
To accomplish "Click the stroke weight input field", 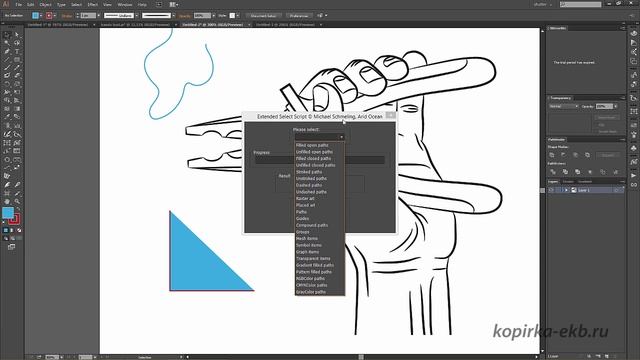I will tap(88, 16).
